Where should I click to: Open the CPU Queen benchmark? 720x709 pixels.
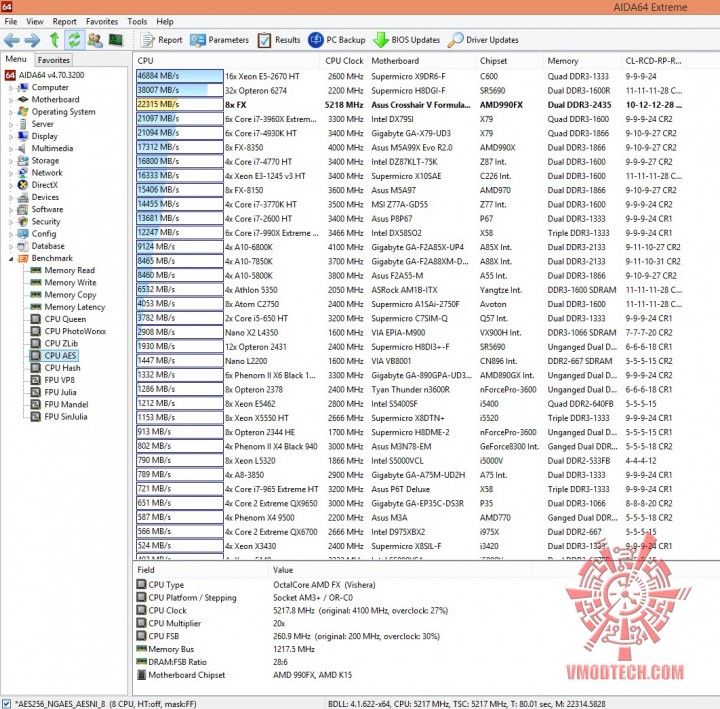[65, 319]
